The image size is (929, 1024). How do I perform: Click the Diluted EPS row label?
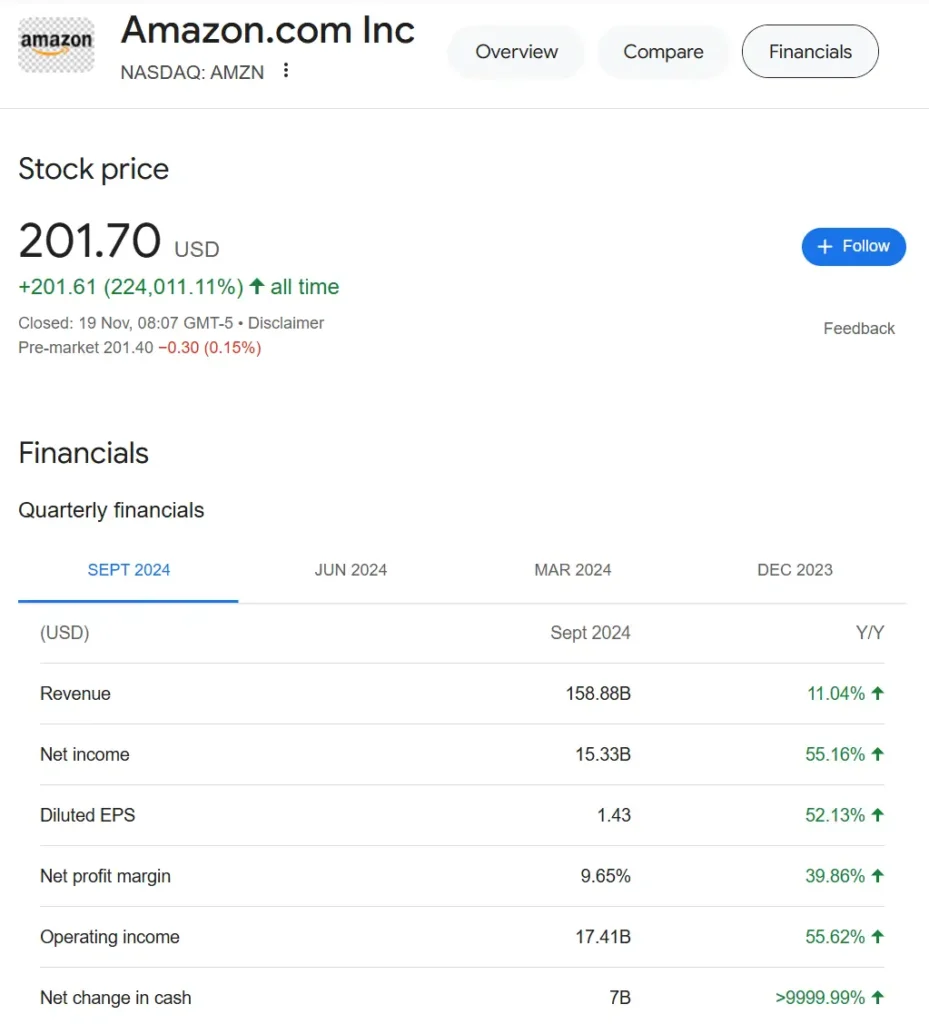point(87,815)
